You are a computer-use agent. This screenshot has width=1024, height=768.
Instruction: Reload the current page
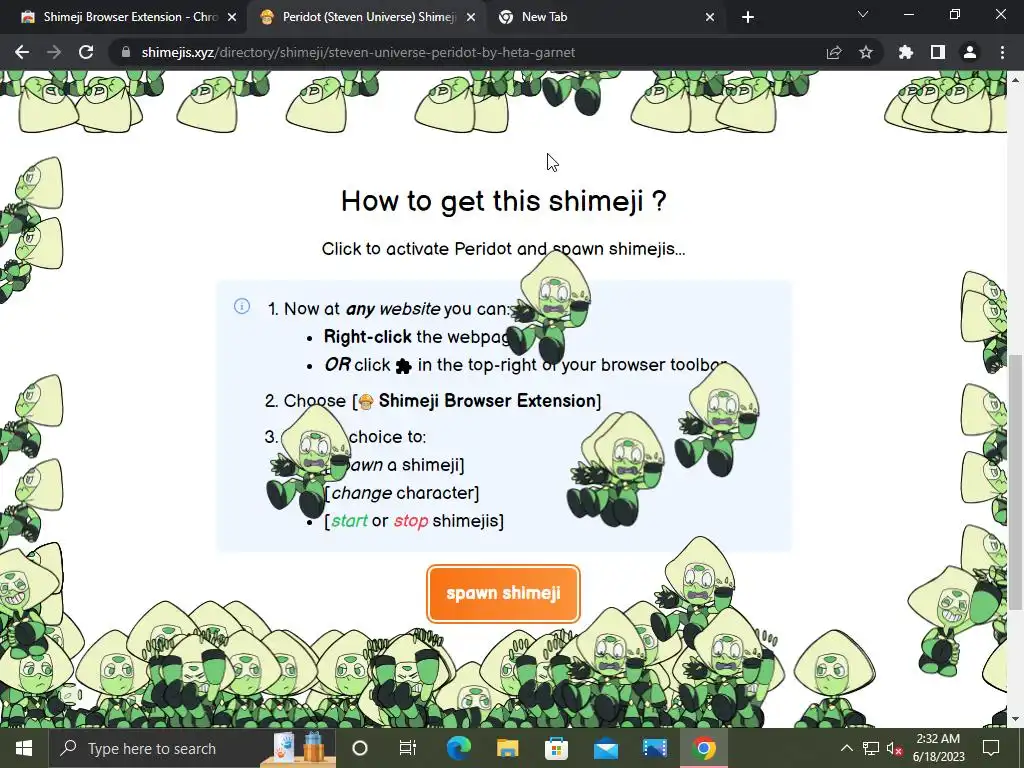[x=86, y=52]
